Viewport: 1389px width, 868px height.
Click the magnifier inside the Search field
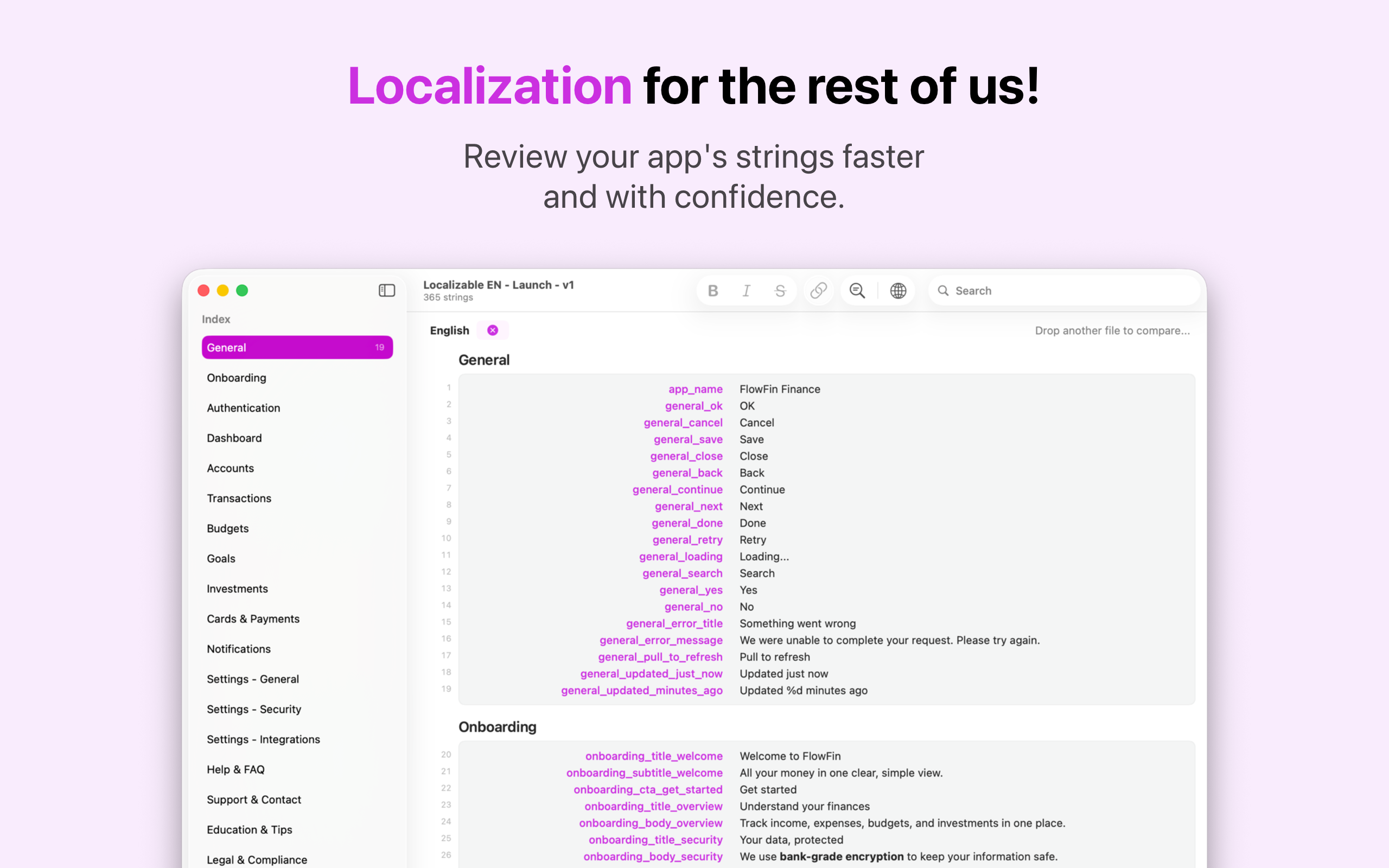tap(944, 290)
